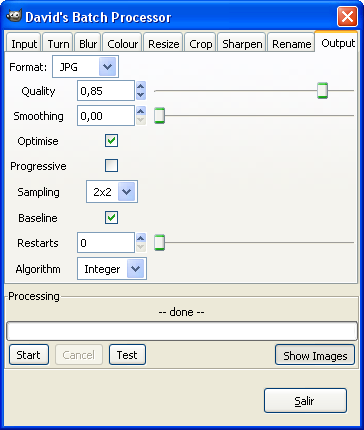The height and width of the screenshot is (430, 364).
Task: Increase Restarts using the up spinner arrow
Action: (x=141, y=238)
